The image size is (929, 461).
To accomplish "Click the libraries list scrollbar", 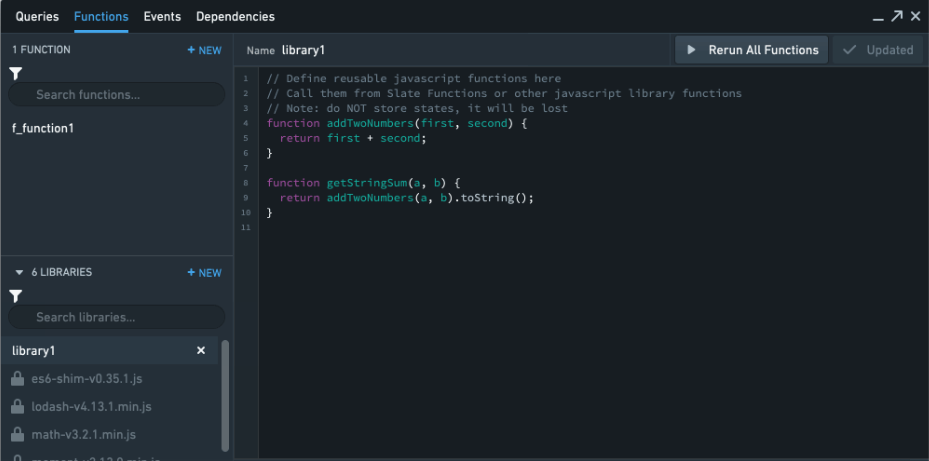I will (x=225, y=396).
